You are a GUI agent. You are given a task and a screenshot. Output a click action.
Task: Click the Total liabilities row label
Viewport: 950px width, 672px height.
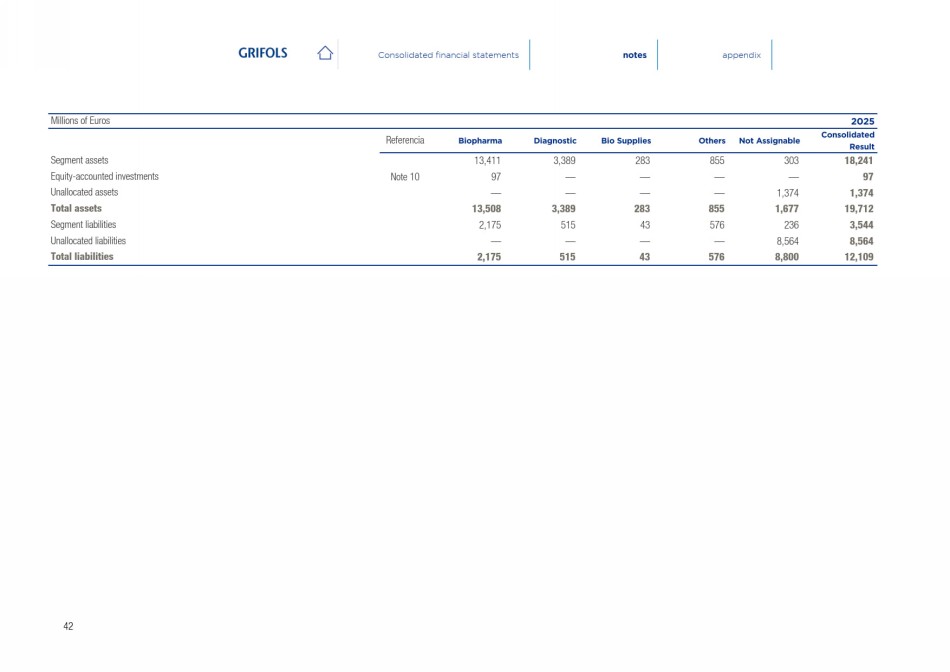point(82,256)
